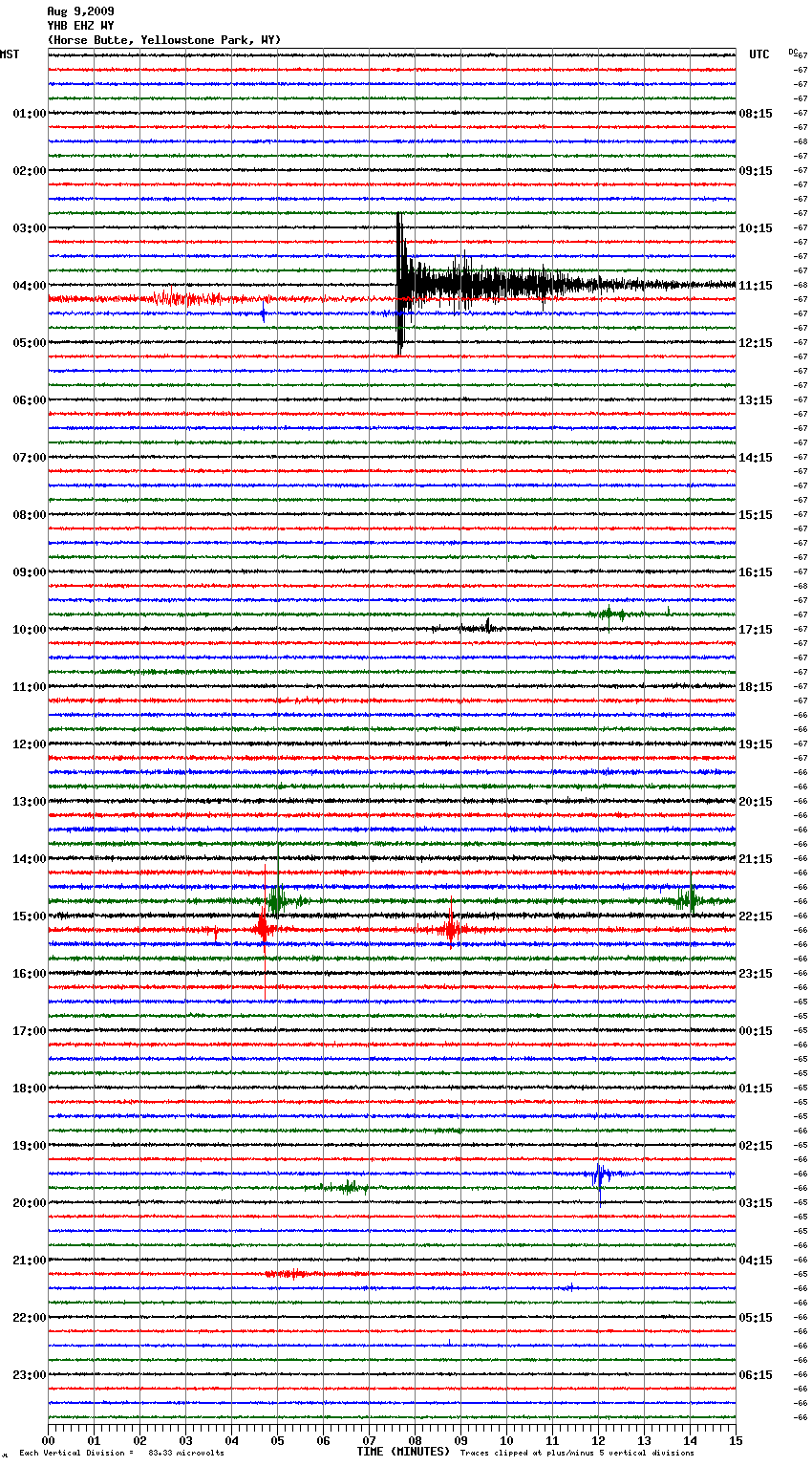Select the "05" minute tick on bottom axis
Viewport: 812px width, 1466px height.
point(277,1440)
